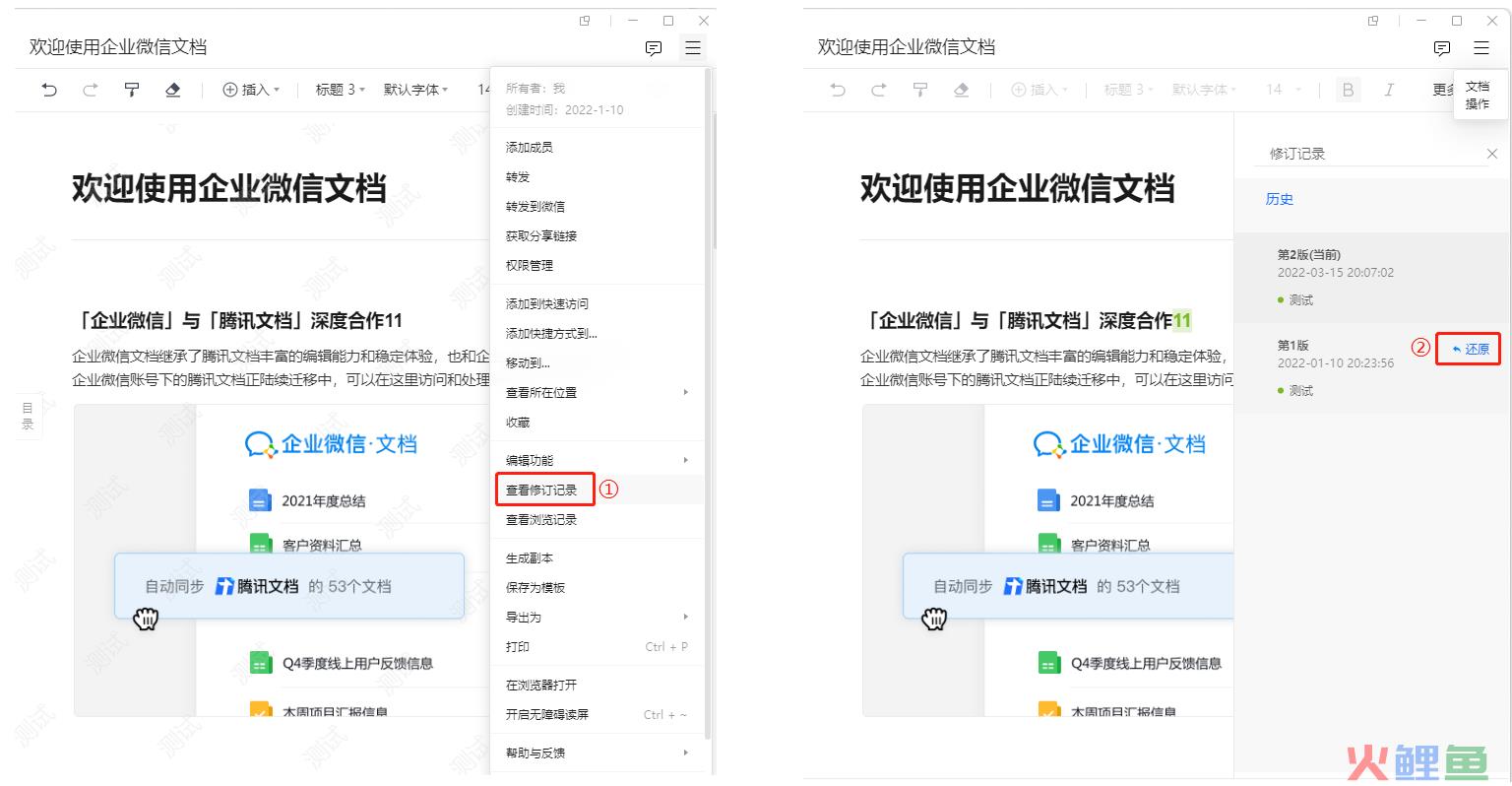
Task: Expand the 查看所在位置 submenu
Action: 597,392
